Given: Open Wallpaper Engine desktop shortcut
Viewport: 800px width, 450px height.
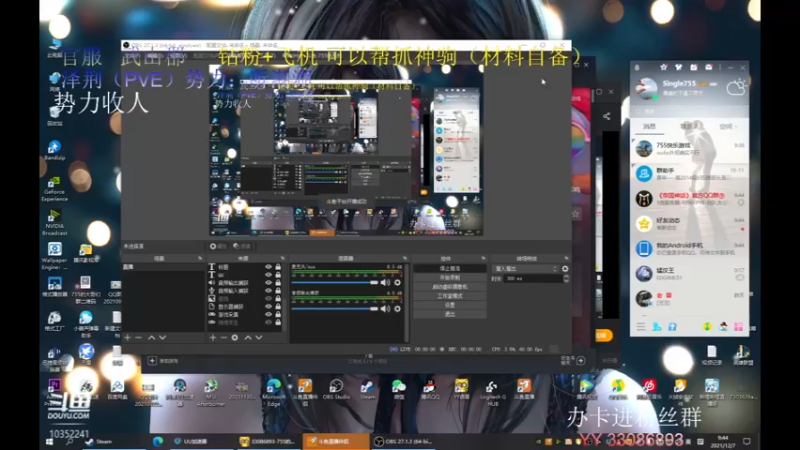Looking at the screenshot, I should pos(55,256).
